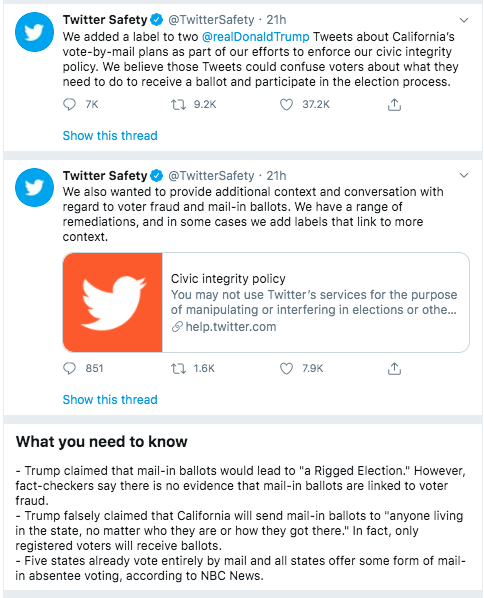
Task: Open the second tweet's Twitter Safety profile avatar
Action: [x=34, y=187]
